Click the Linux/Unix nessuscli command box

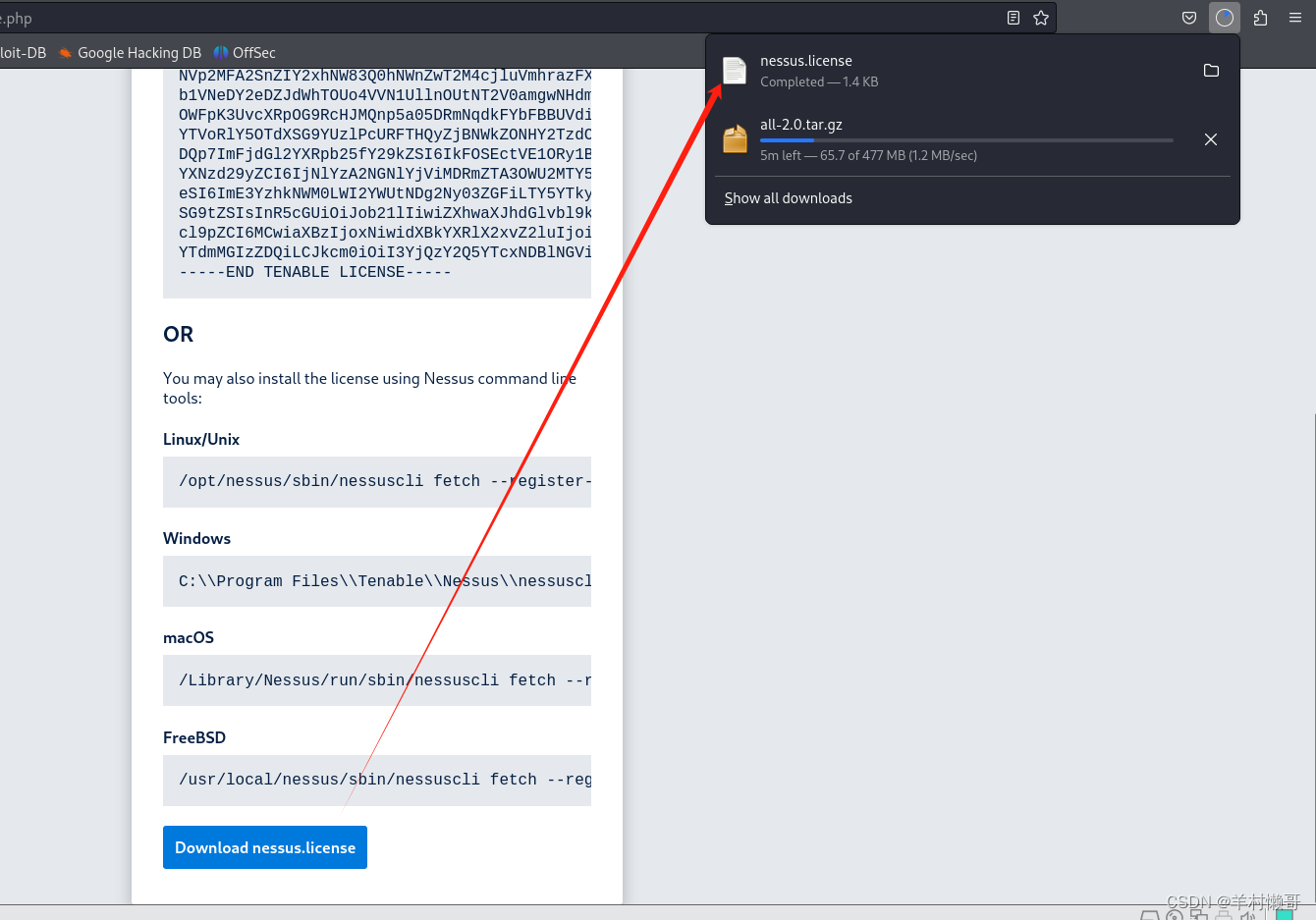(377, 481)
